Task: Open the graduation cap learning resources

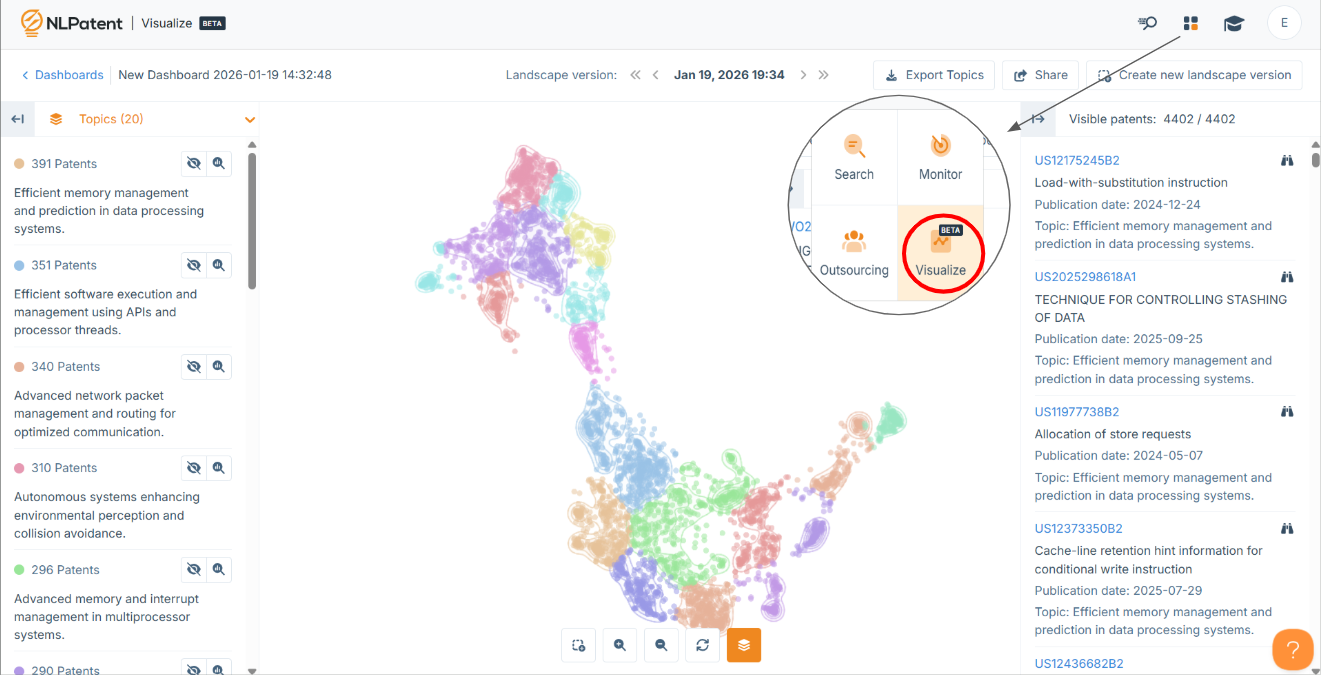Action: (x=1234, y=23)
